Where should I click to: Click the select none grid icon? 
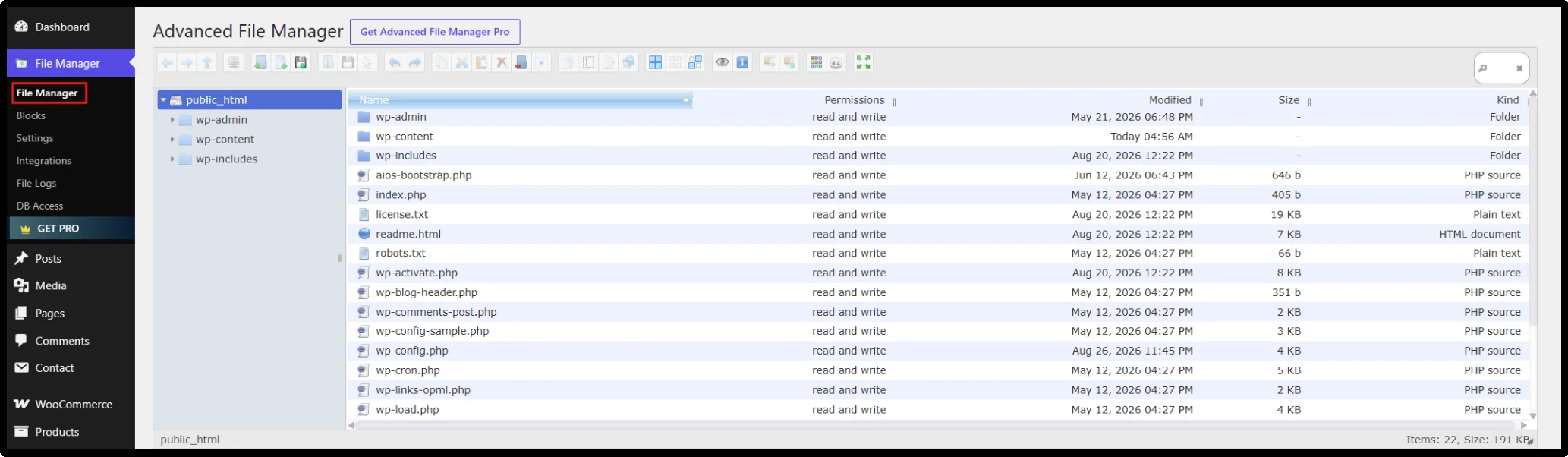675,62
